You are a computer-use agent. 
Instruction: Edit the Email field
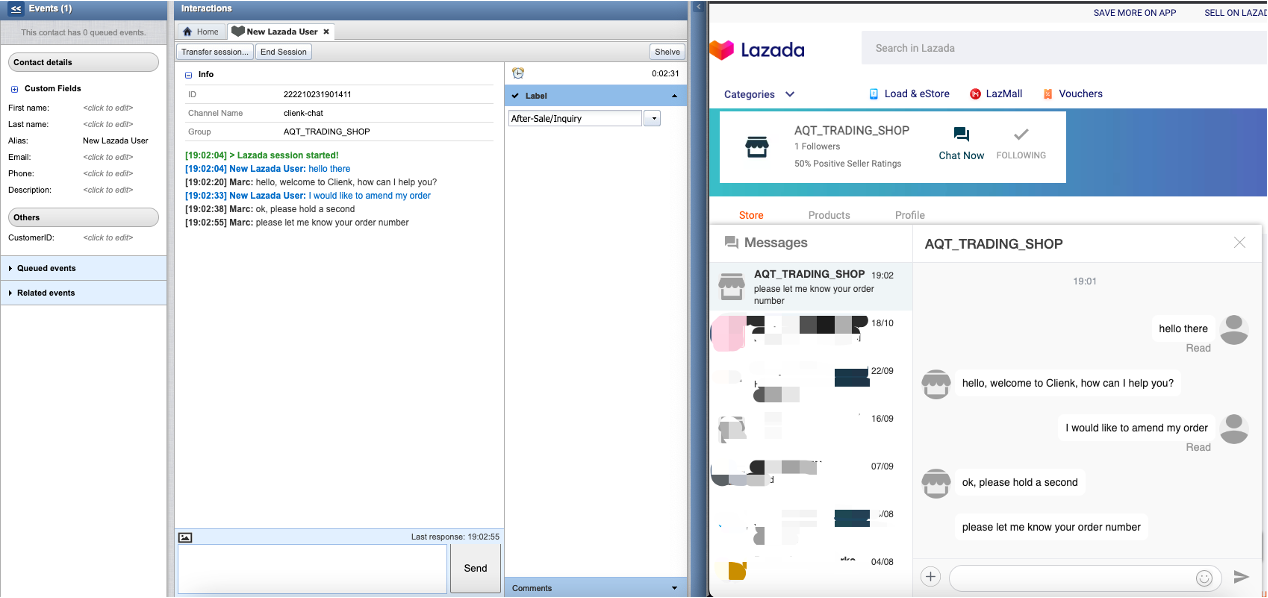coord(108,157)
